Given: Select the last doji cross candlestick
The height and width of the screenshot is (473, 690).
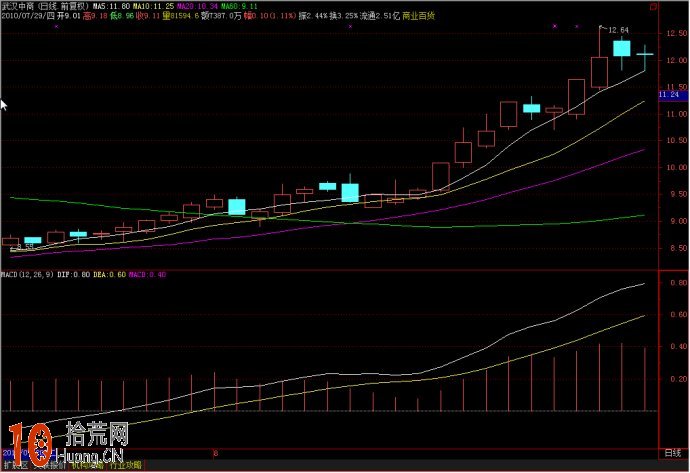Looking at the screenshot, I should [645, 54].
